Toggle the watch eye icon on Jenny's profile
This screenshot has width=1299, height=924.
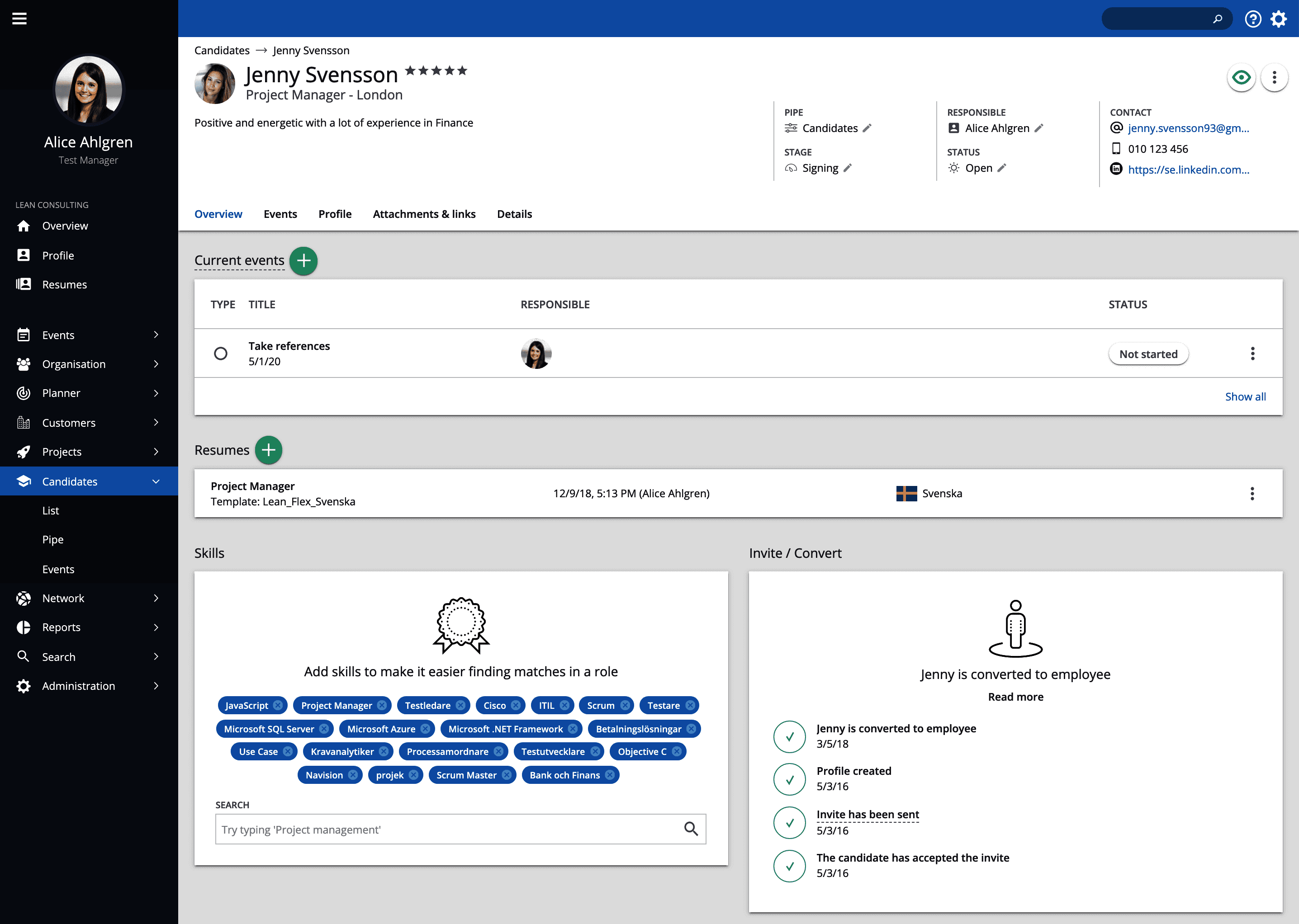click(x=1242, y=78)
